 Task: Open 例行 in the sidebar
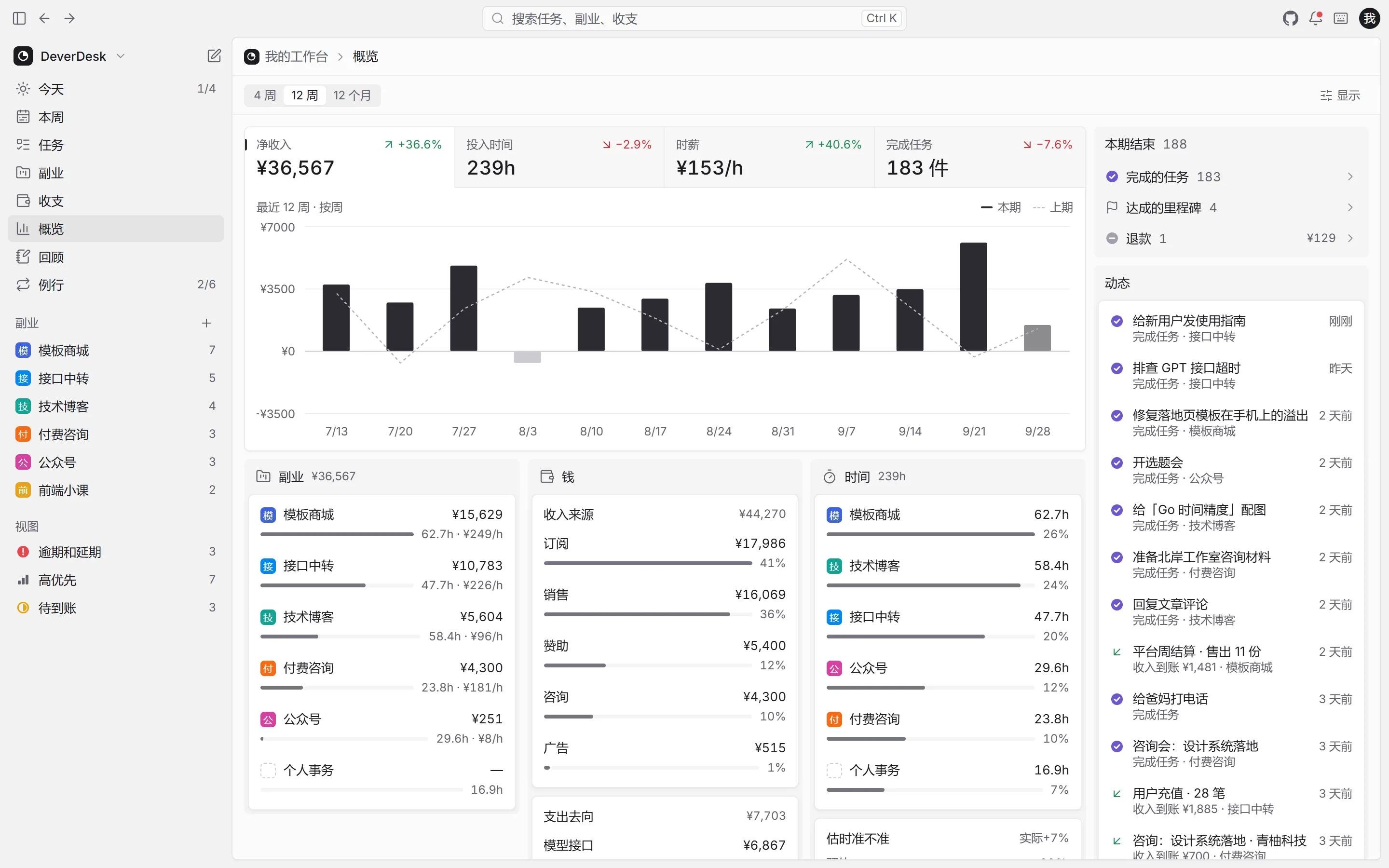[x=115, y=284]
